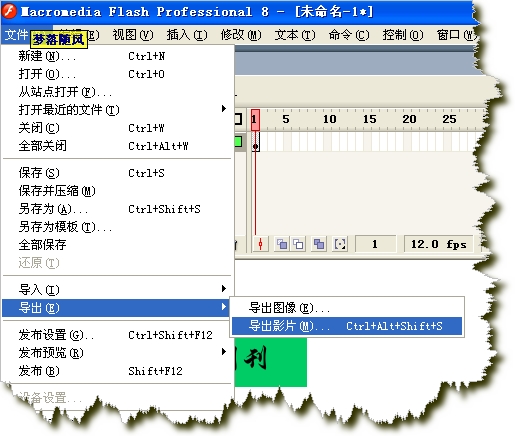Click frame 10 on timeline ruler
Screen dimensions: 515x436
click(329, 119)
